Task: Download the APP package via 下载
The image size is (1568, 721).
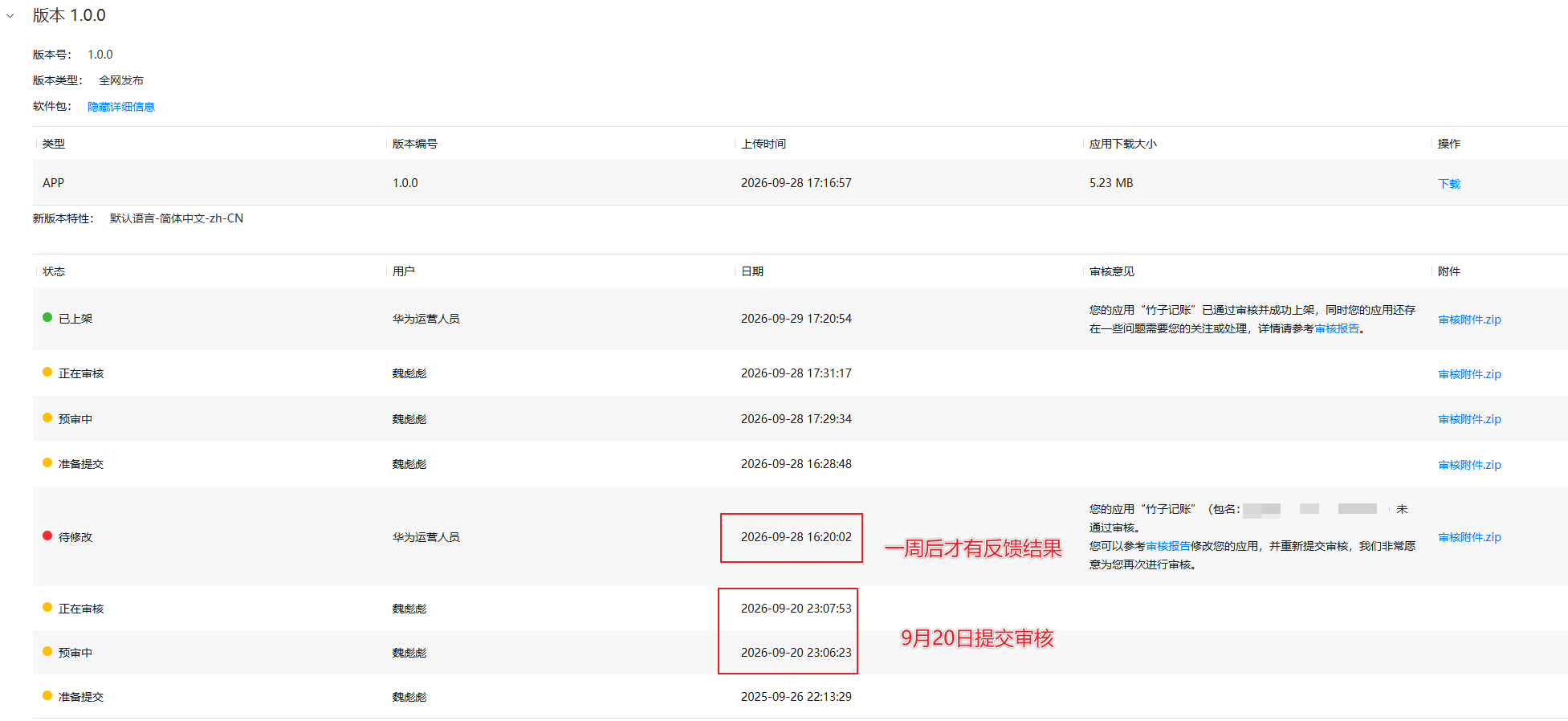Action: tap(1449, 184)
